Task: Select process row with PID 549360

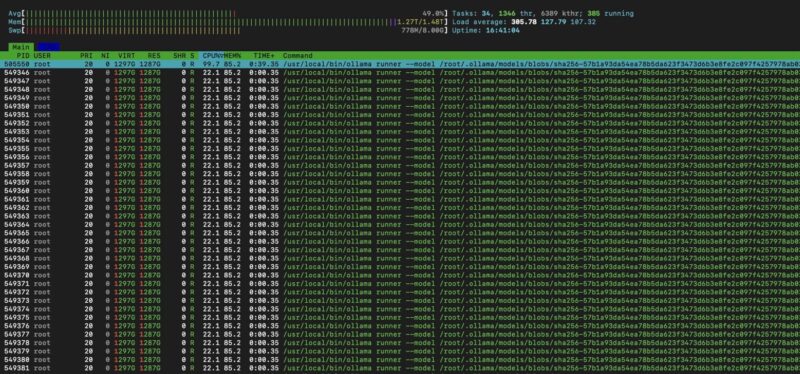Action: coord(400,190)
